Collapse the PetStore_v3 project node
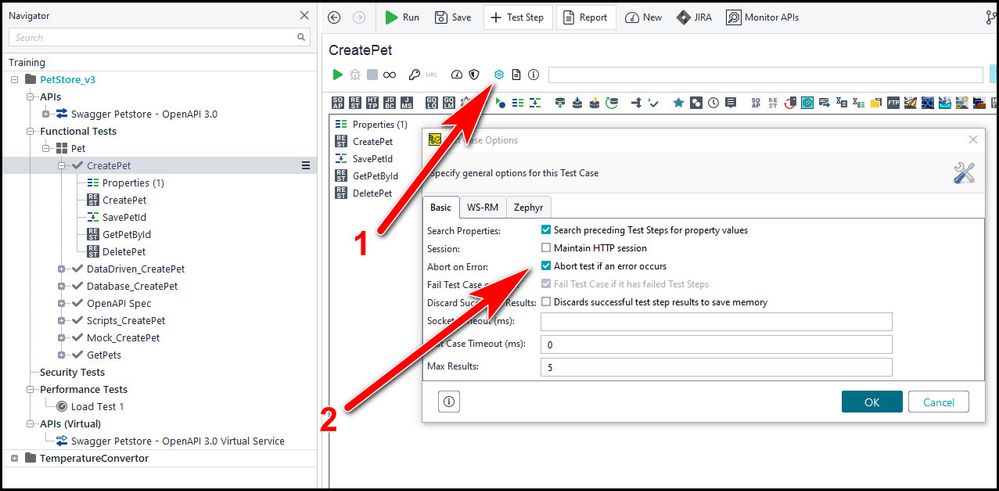Screen dimensions: 999x491 pos(14,80)
